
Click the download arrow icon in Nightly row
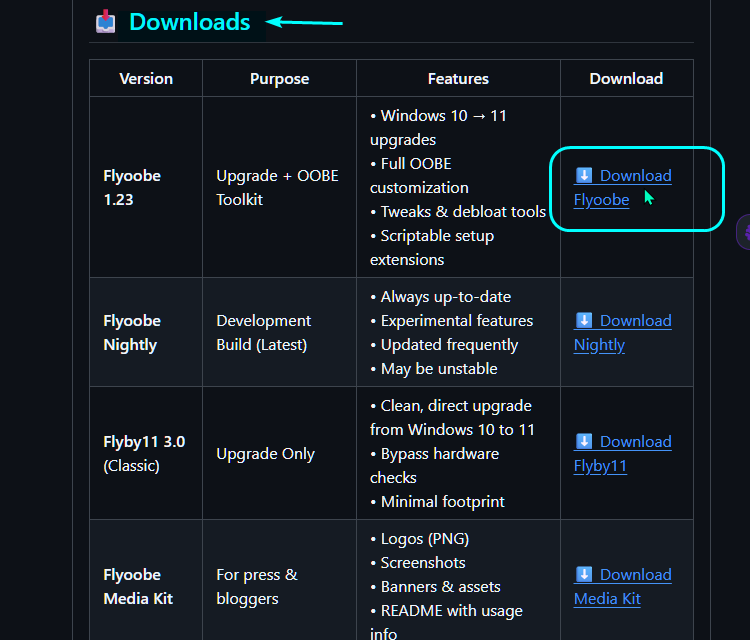click(x=584, y=320)
